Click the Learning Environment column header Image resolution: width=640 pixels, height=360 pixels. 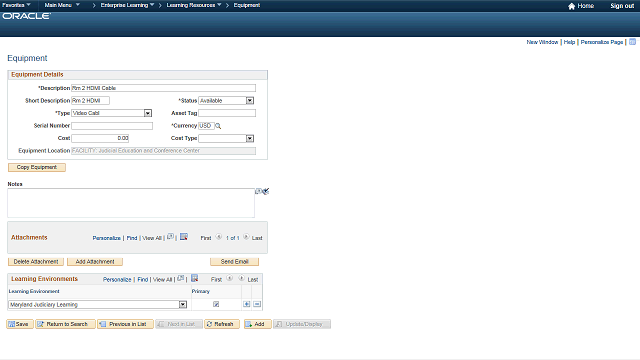pos(34,291)
